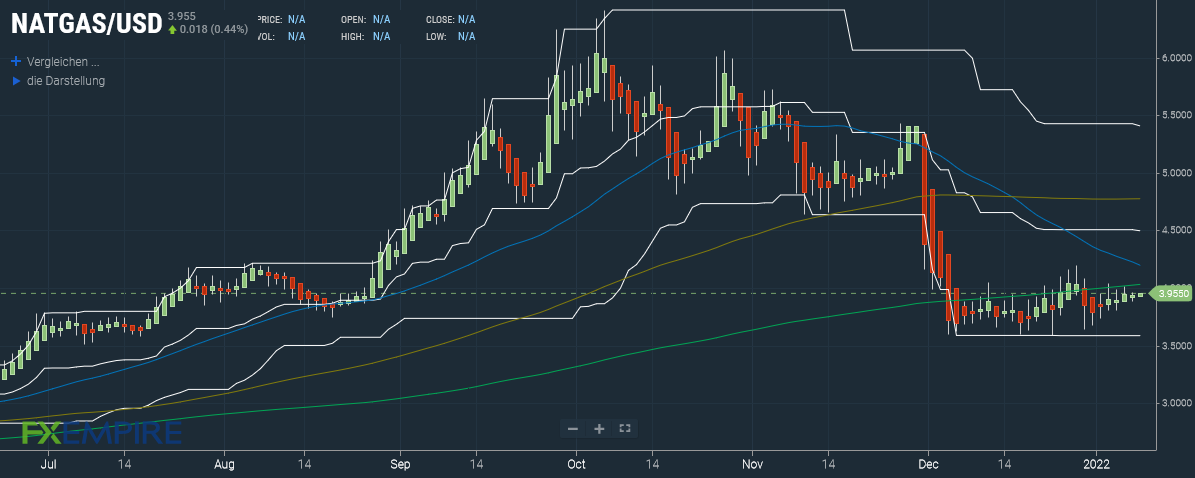1195x478 pixels.
Task: Click the Oct date axis label
Action: 576,463
